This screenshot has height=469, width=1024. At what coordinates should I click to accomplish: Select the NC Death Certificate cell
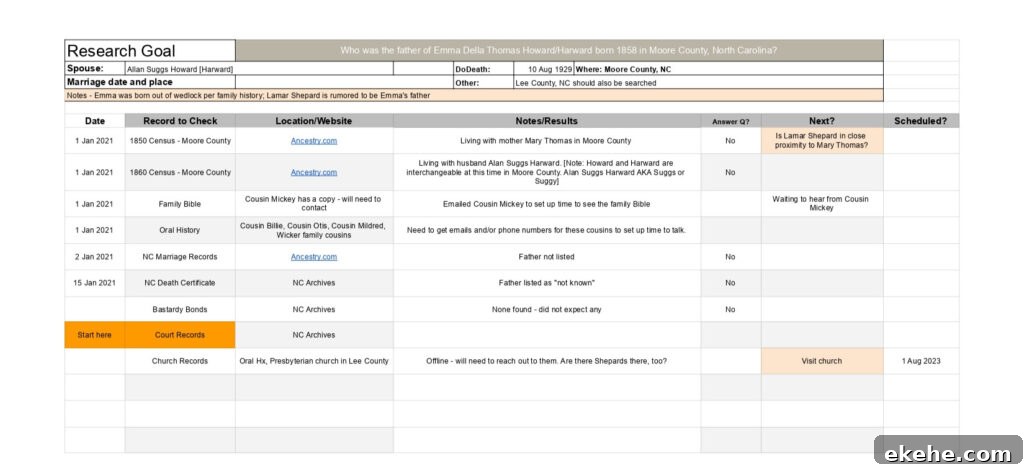click(180, 283)
